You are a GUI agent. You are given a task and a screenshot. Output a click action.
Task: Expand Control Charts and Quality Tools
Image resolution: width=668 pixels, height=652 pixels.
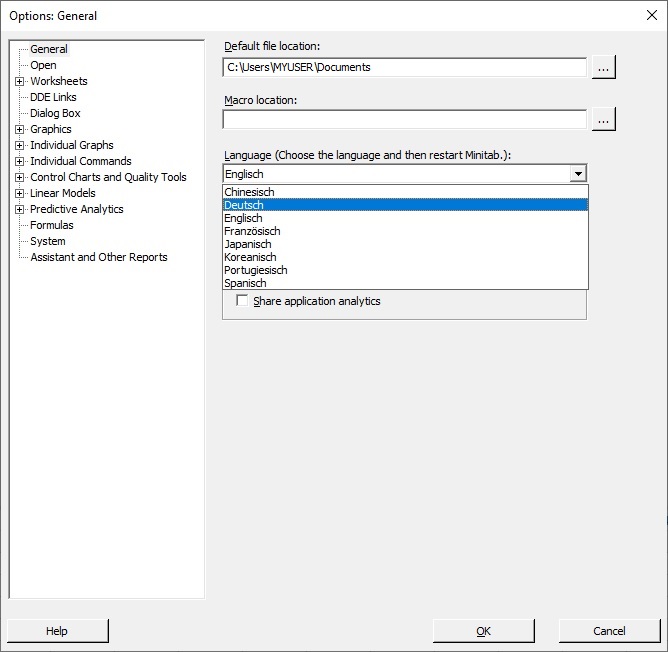pyautogui.click(x=19, y=177)
